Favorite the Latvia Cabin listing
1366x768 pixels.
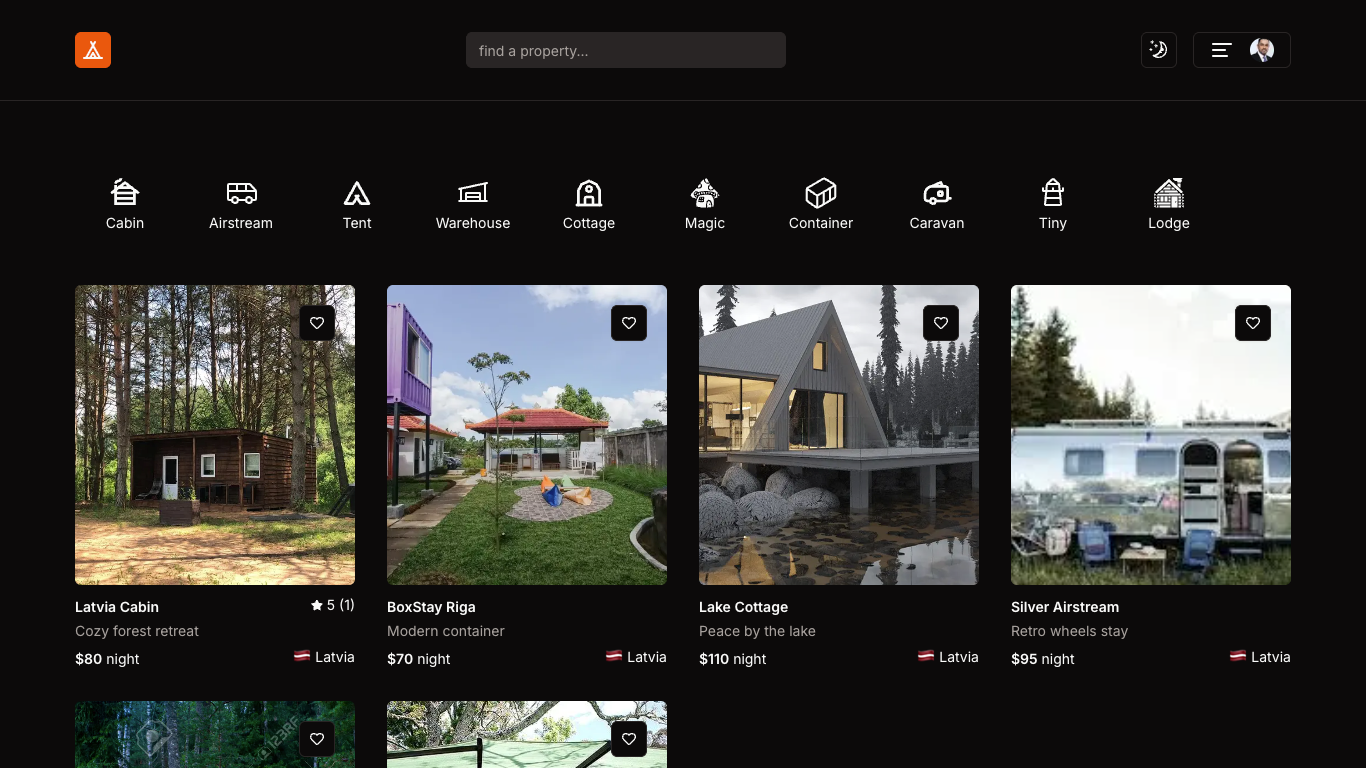317,323
